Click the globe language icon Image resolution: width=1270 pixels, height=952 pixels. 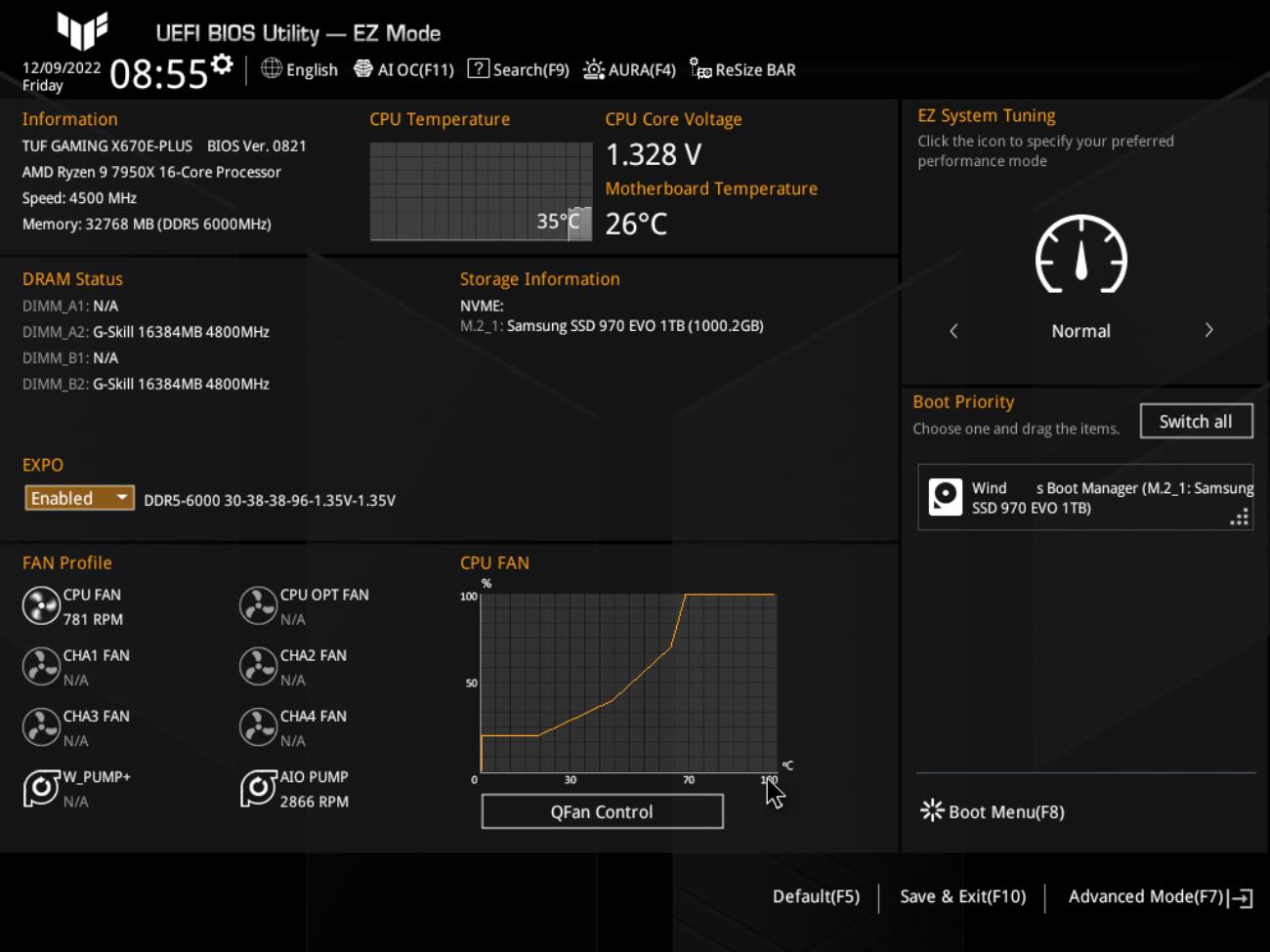pos(272,68)
